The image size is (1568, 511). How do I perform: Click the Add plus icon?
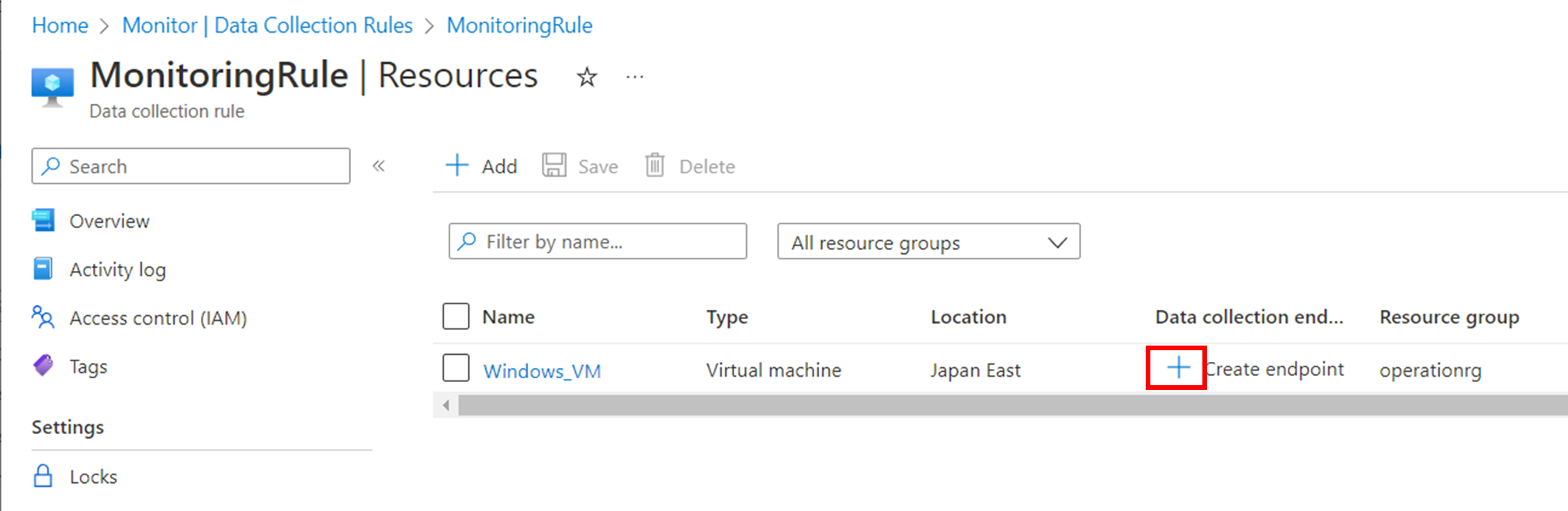(x=457, y=165)
